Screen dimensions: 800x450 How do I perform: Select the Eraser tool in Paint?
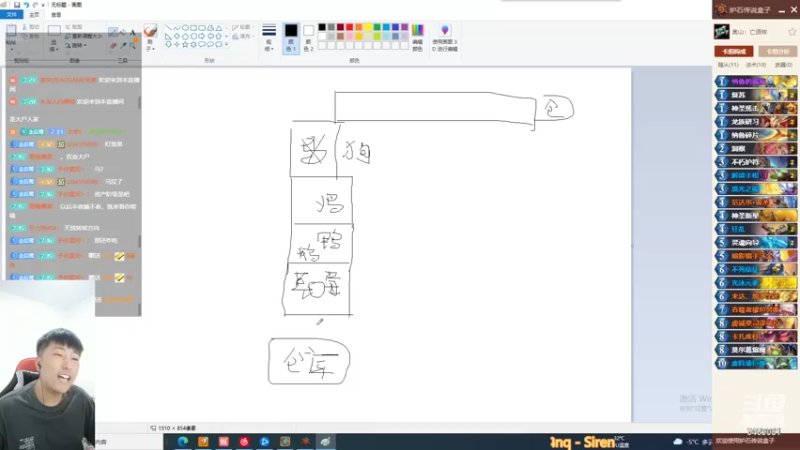point(113,45)
